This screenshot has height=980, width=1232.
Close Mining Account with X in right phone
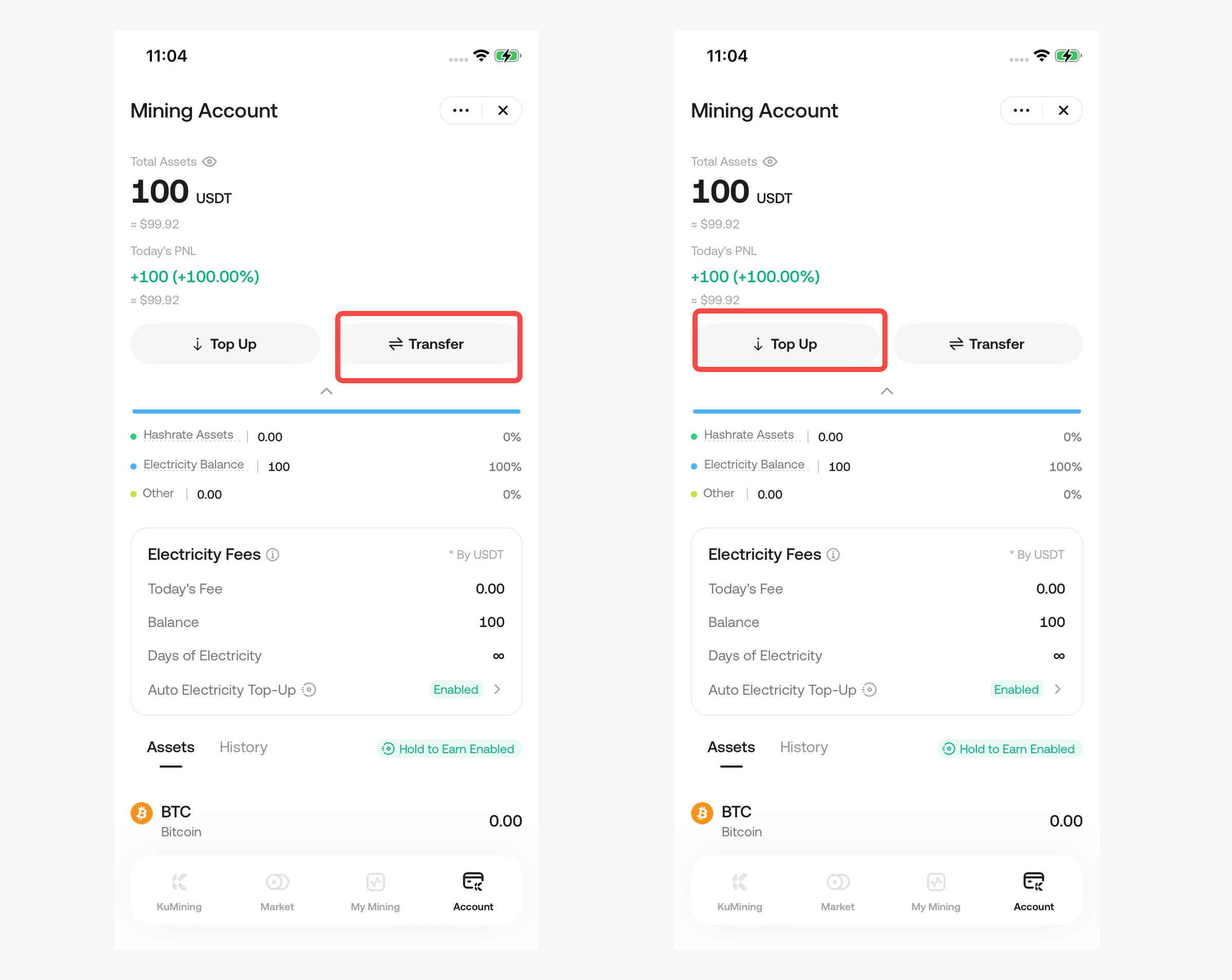tap(1064, 110)
